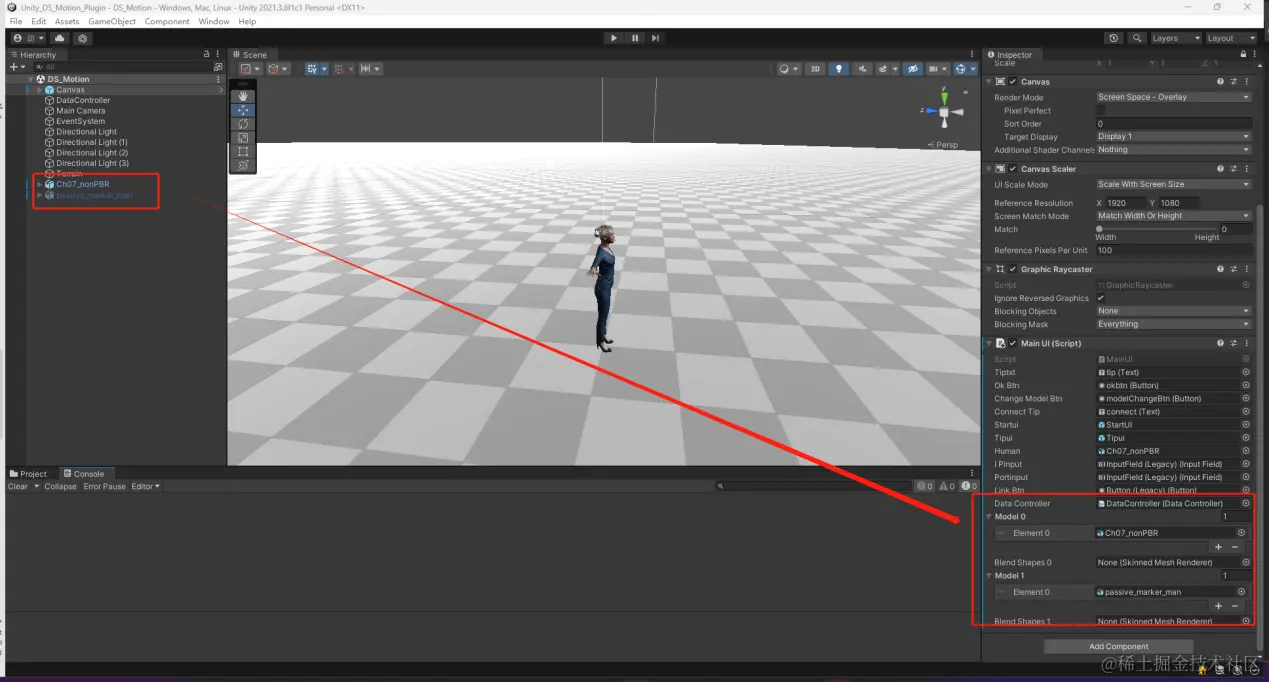Uncheck Ignore Reversed Graphics
Viewport: 1269px width, 682px height.
(1101, 298)
